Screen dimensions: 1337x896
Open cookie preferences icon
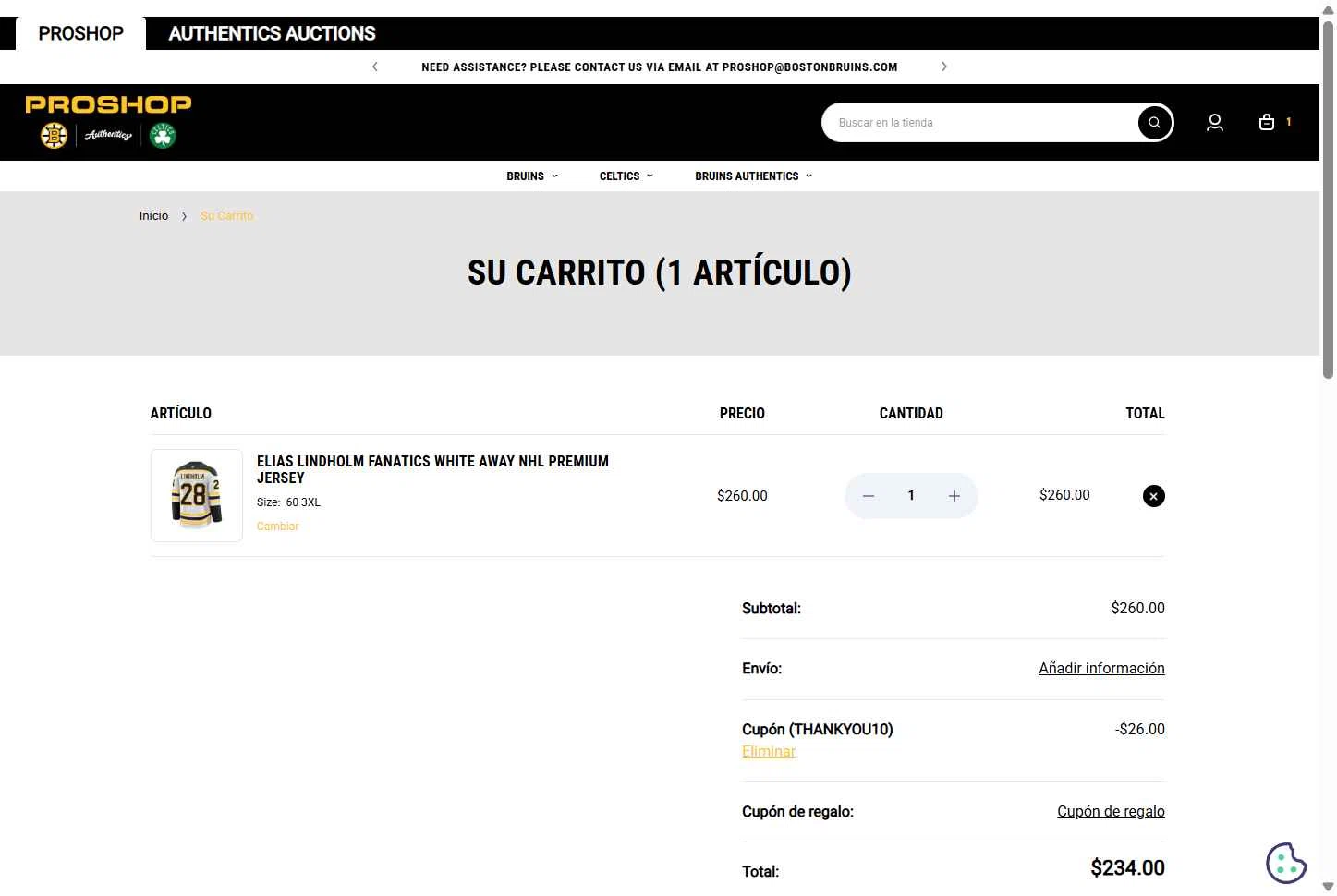coord(1286,864)
